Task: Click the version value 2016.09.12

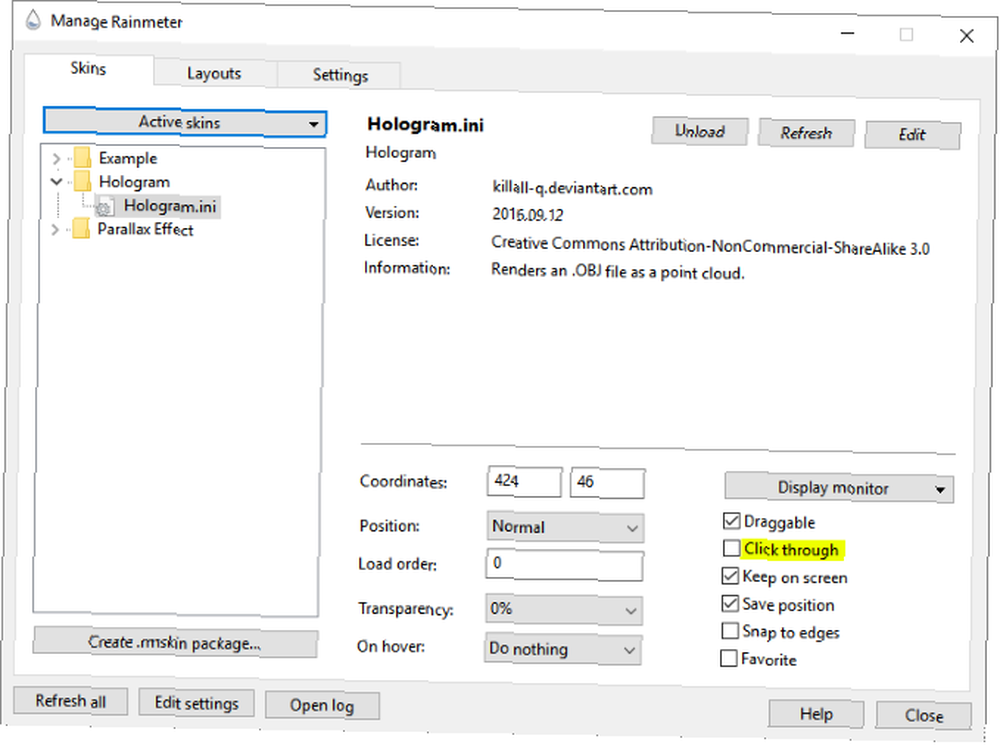Action: tap(527, 214)
